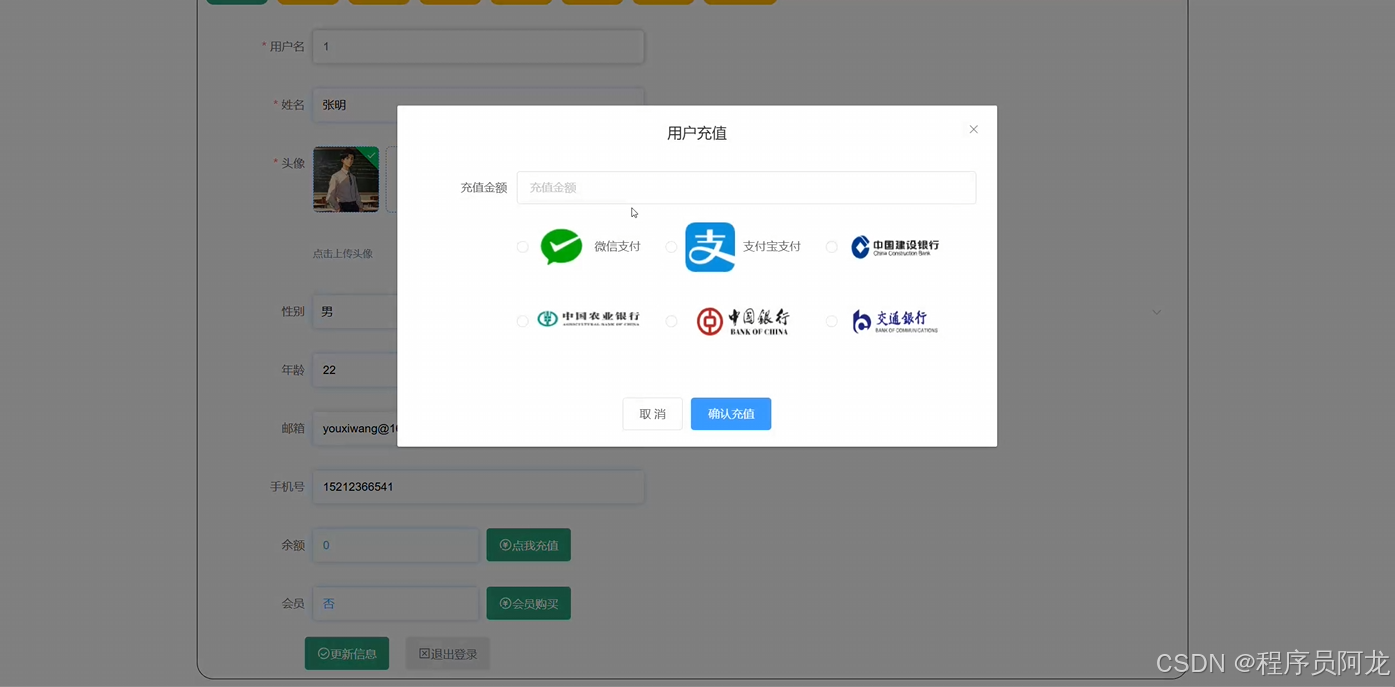Viewport: 1395px width, 687px height.
Task: Expand the 性别 dropdown arrow
Action: click(1156, 312)
